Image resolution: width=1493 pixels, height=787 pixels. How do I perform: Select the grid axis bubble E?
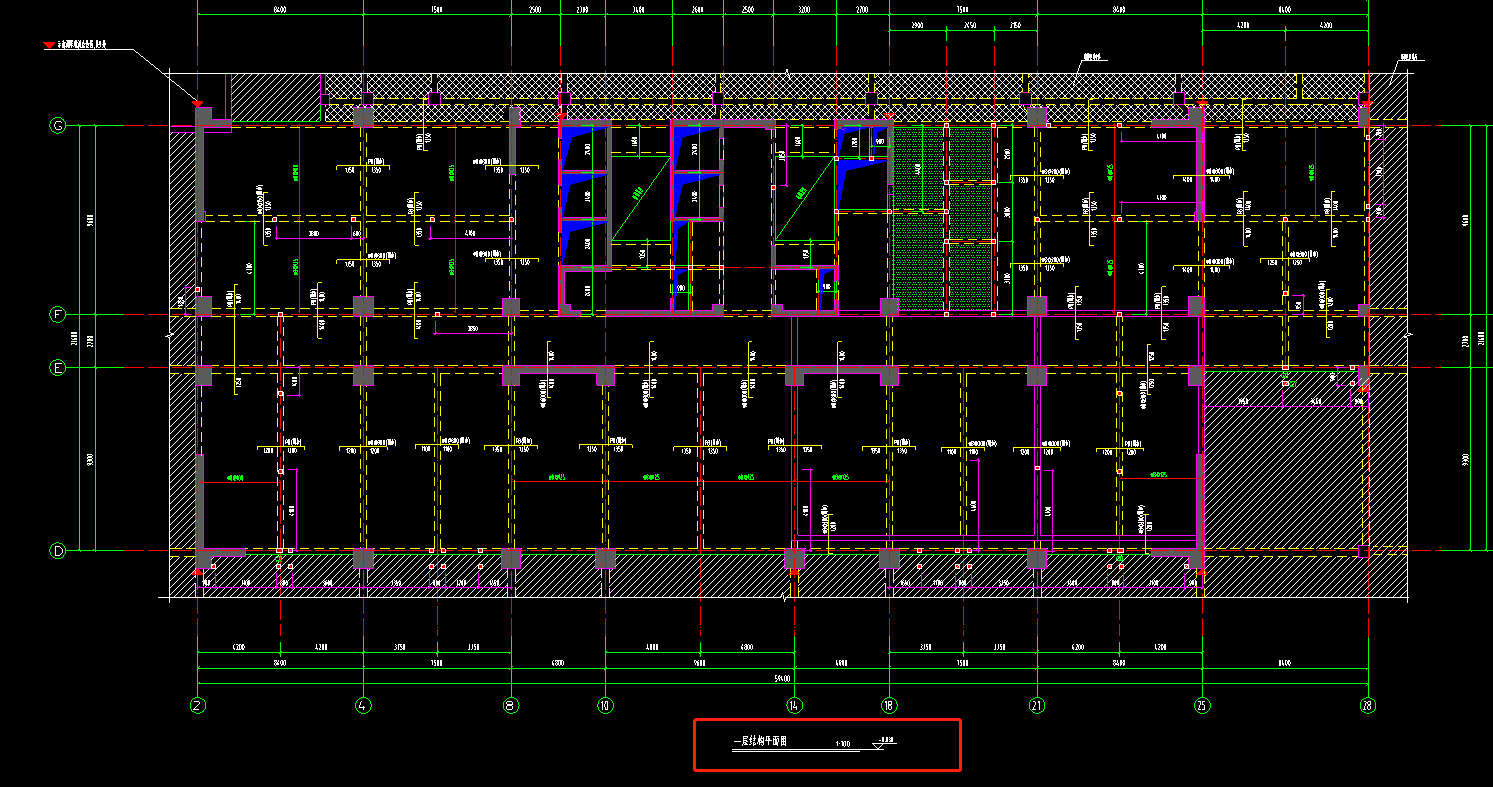pos(58,368)
